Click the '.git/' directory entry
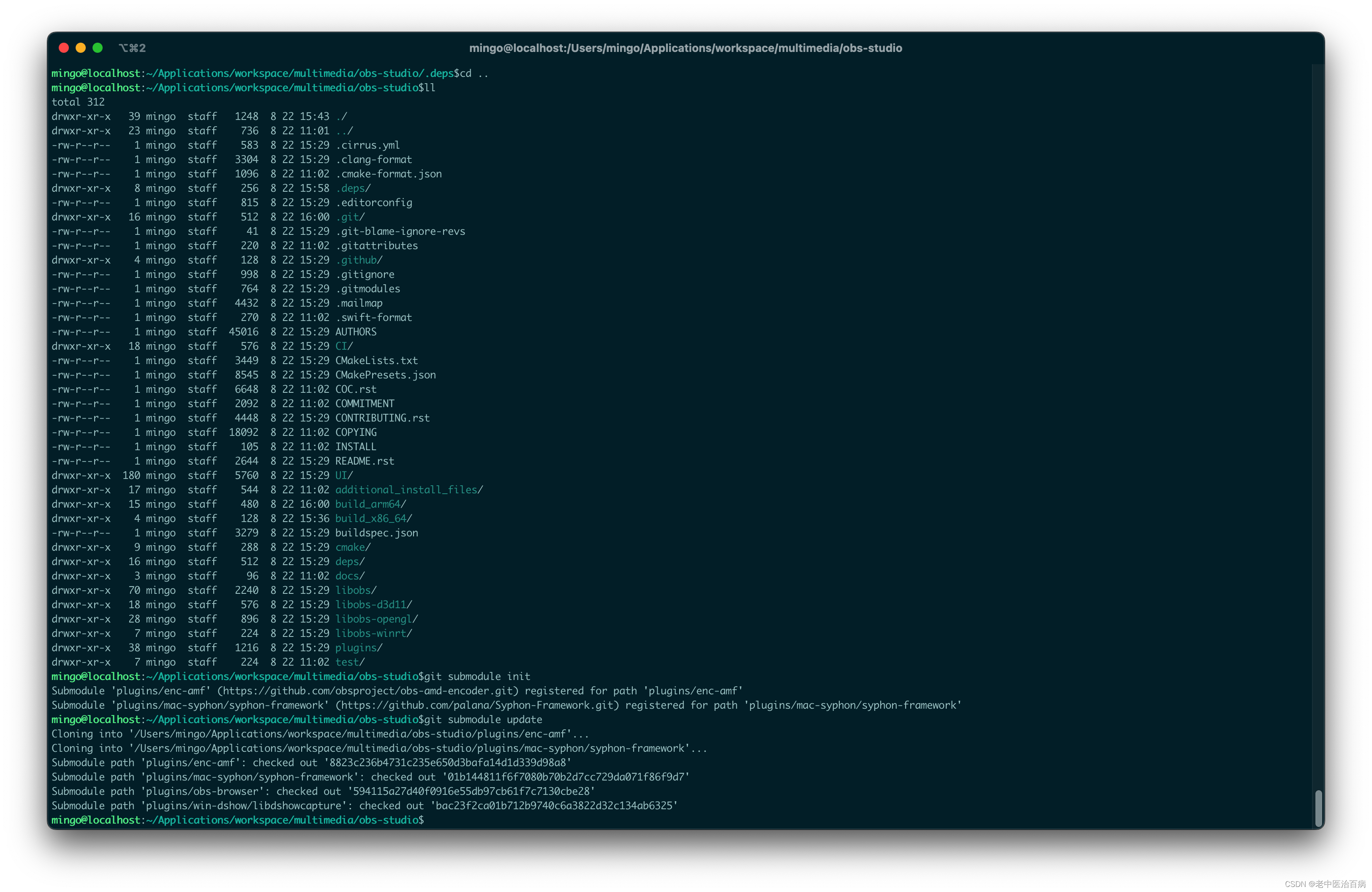 350,217
